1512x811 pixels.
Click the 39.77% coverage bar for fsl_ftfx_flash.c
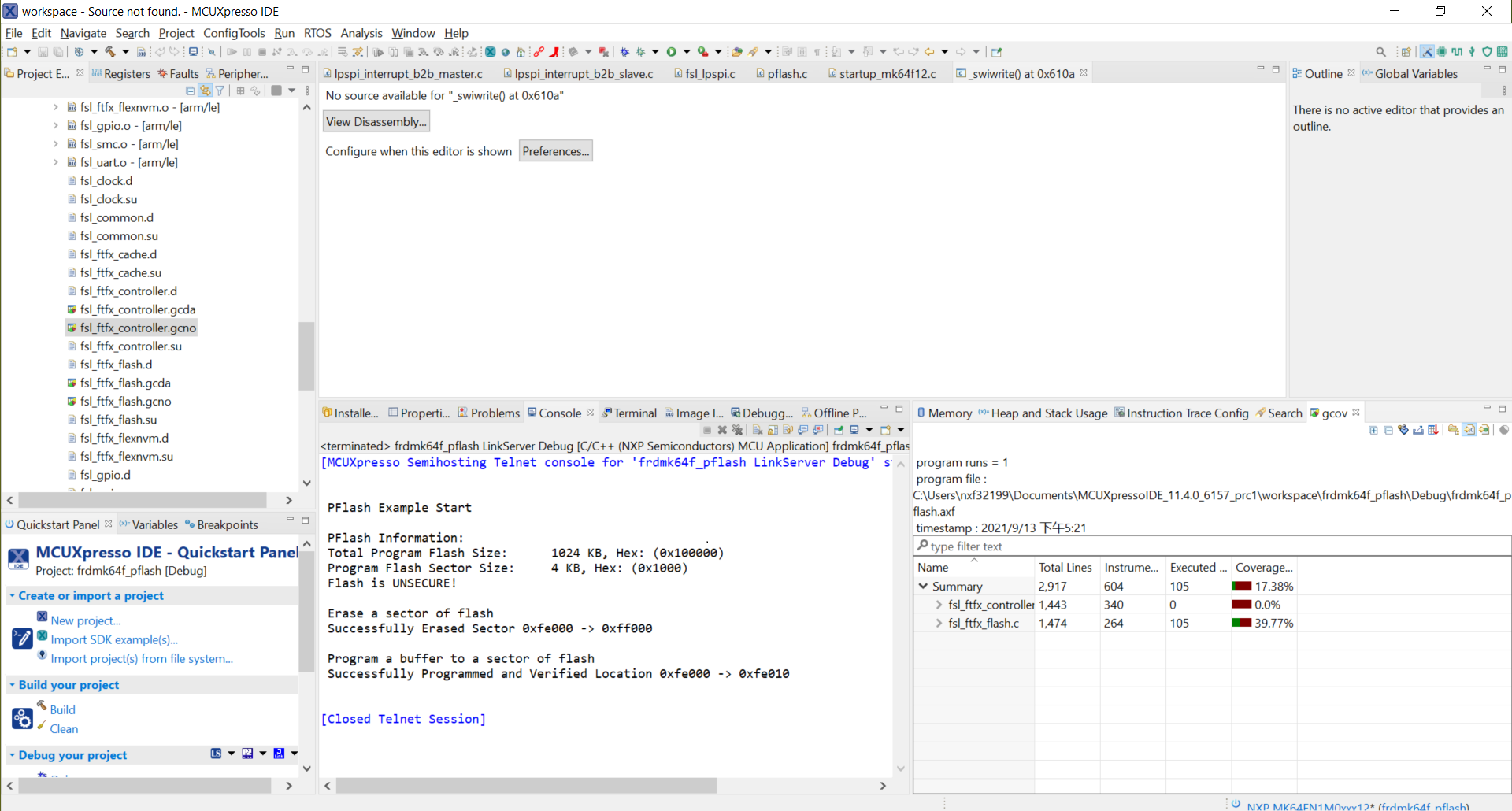pos(1241,623)
